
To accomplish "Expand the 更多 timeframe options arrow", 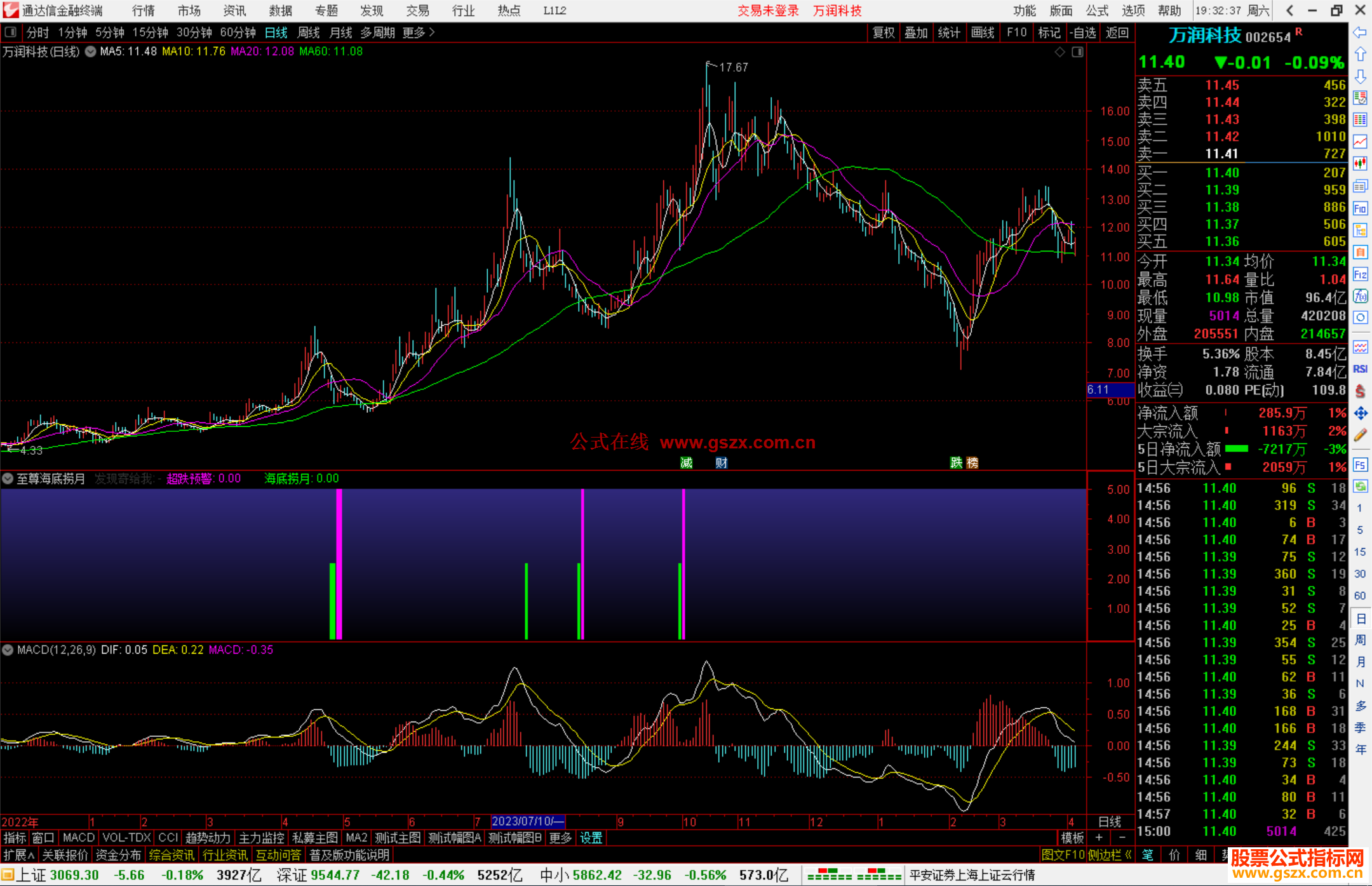I will (432, 32).
